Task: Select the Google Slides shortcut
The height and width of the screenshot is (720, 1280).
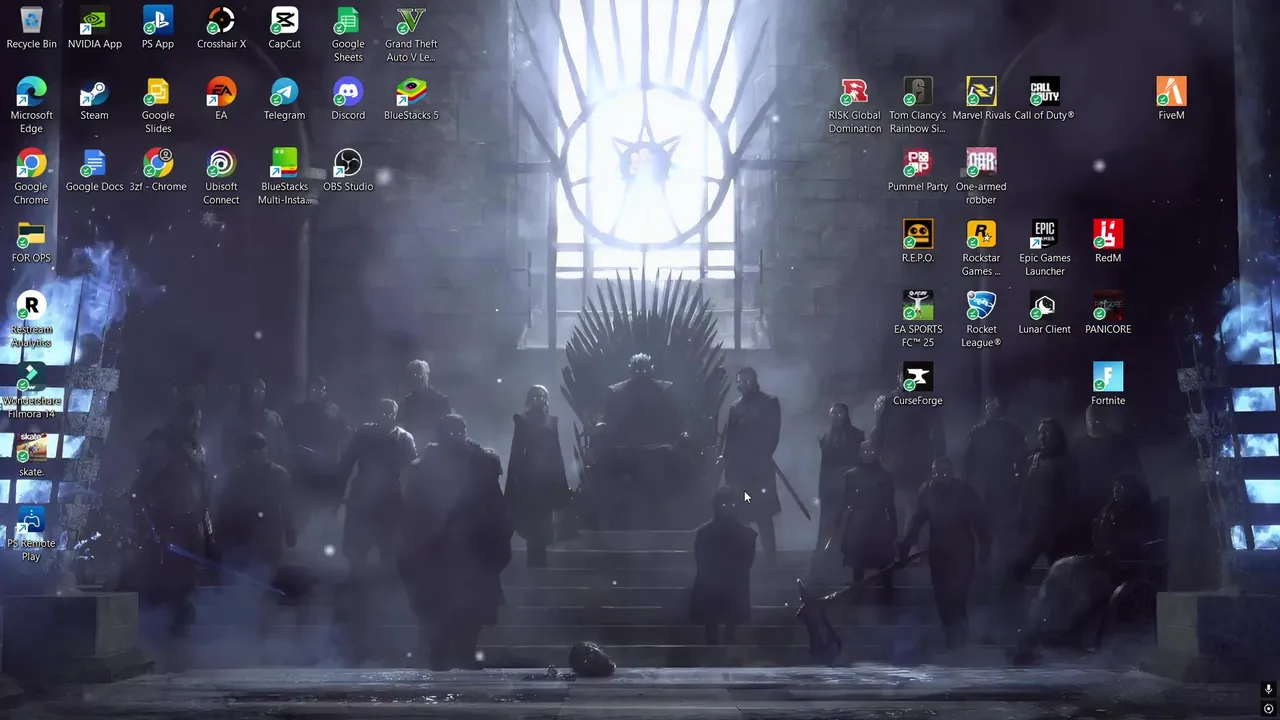Action: (157, 91)
